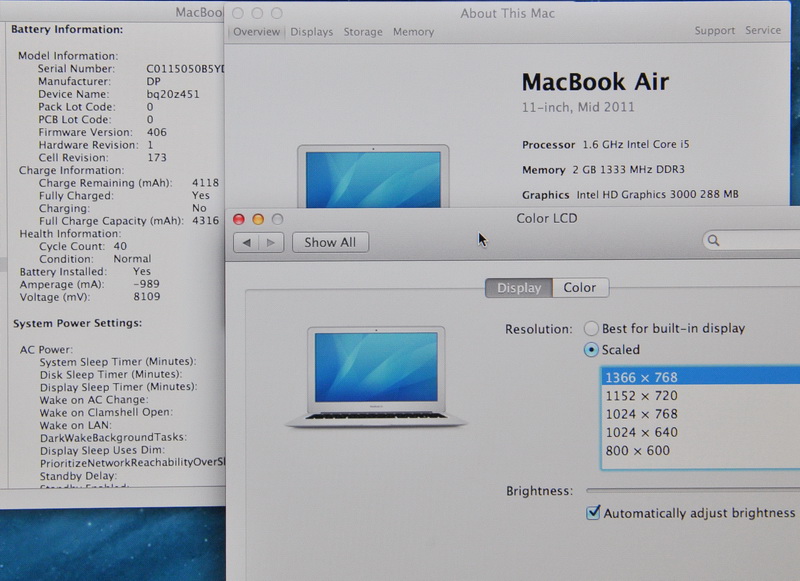Click the Charge Remaining value 4118
The height and width of the screenshot is (581, 800).
pyautogui.click(x=205, y=183)
